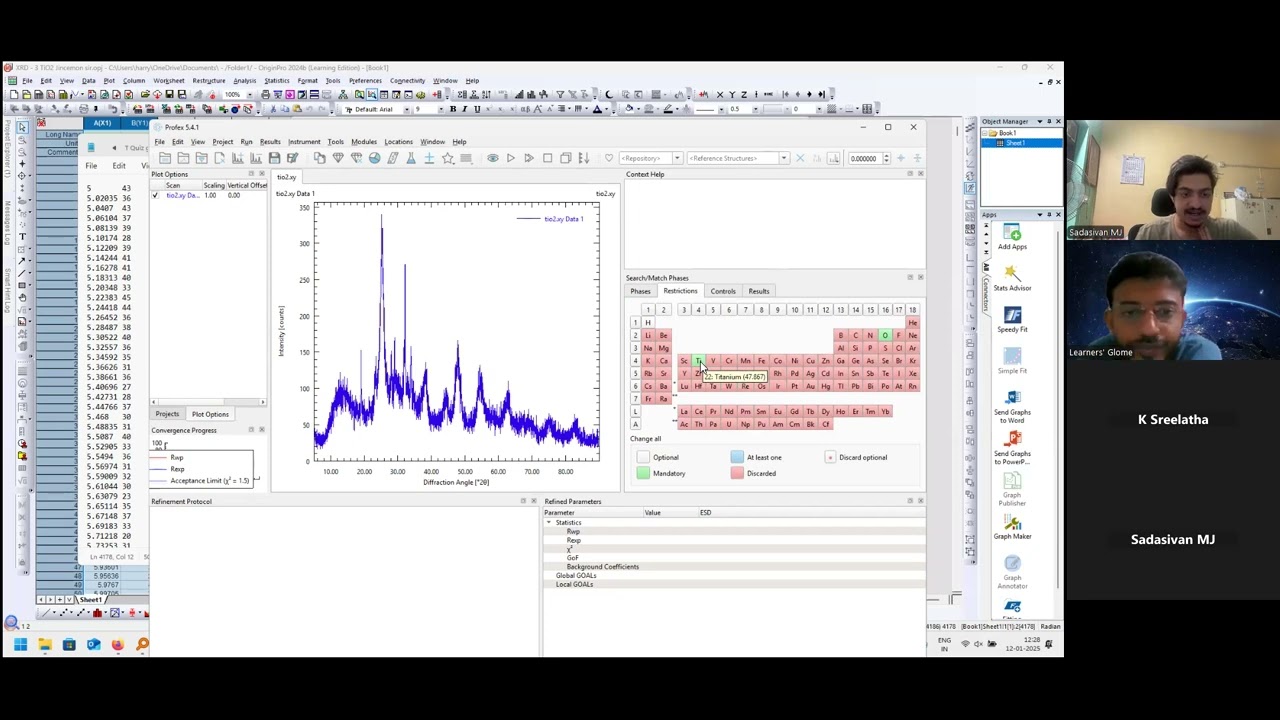Launch the Stats Advisor app
The width and height of the screenshot is (1280, 720).
pyautogui.click(x=1012, y=278)
